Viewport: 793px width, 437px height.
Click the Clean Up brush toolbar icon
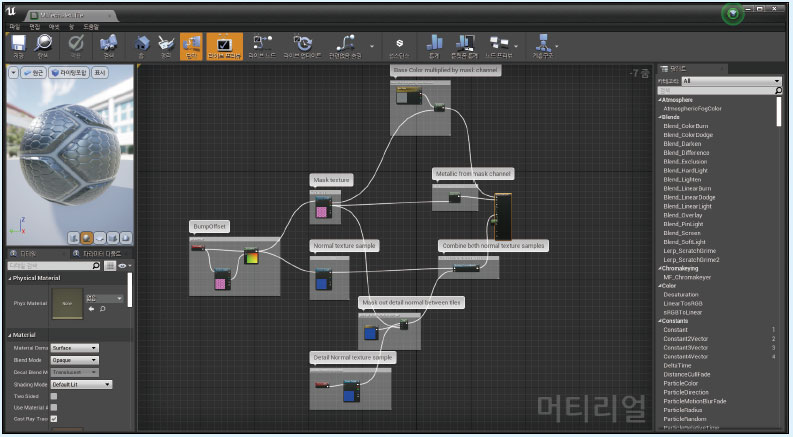165,43
